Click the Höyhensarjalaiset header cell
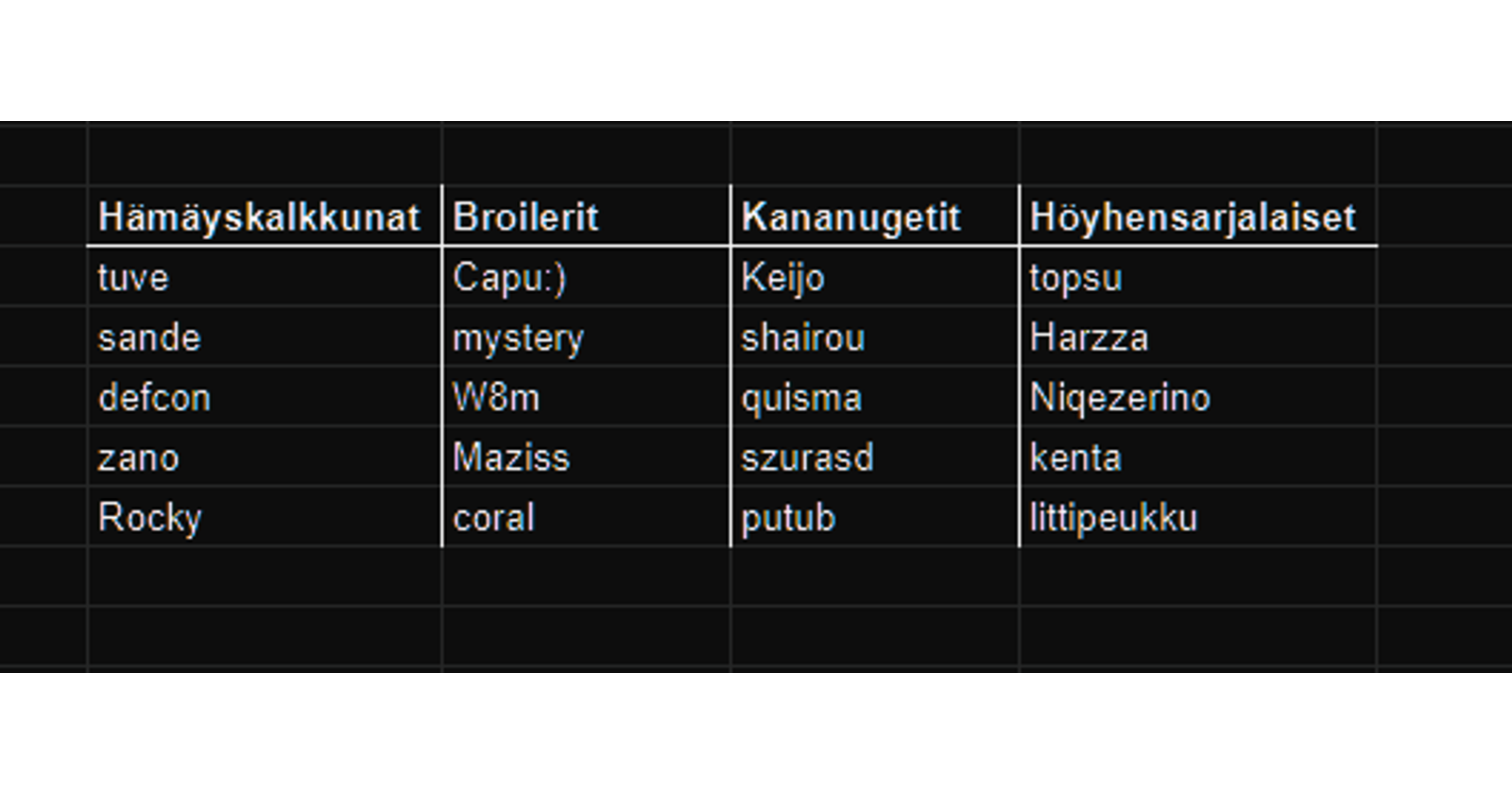 click(1193, 217)
